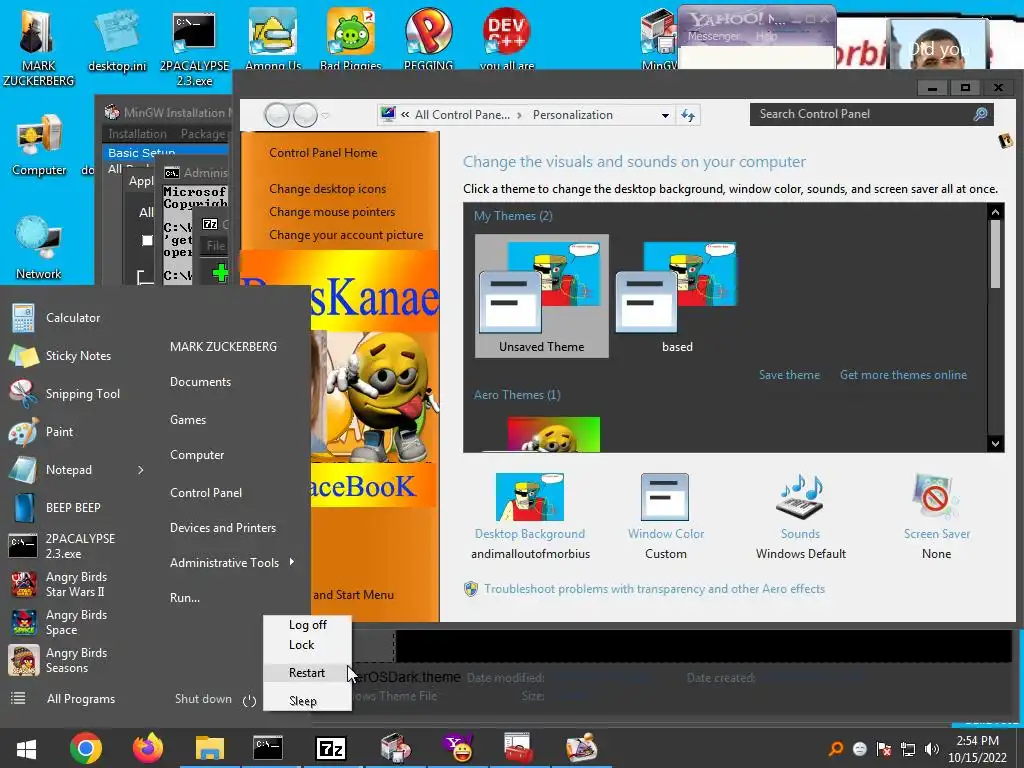Open the 7-Zip taskbar icon
The height and width of the screenshot is (768, 1024).
click(x=330, y=748)
